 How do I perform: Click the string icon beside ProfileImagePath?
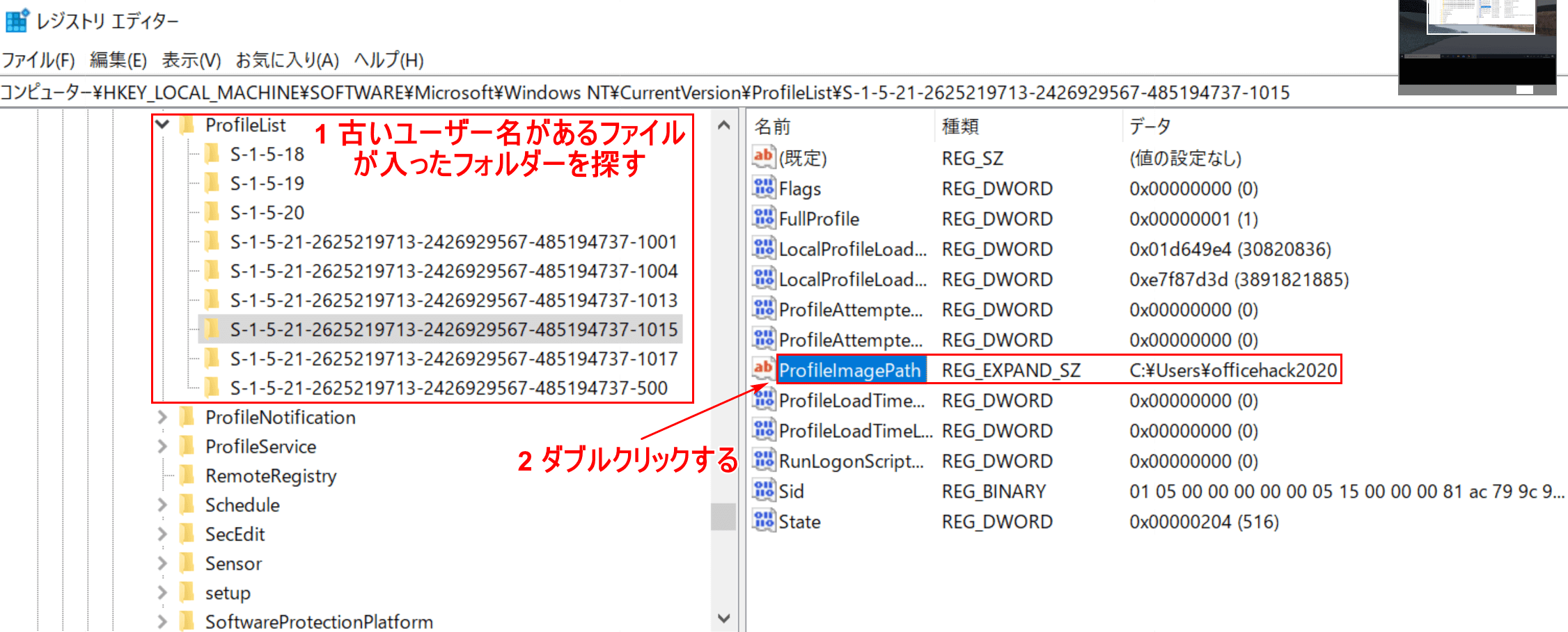pos(763,368)
